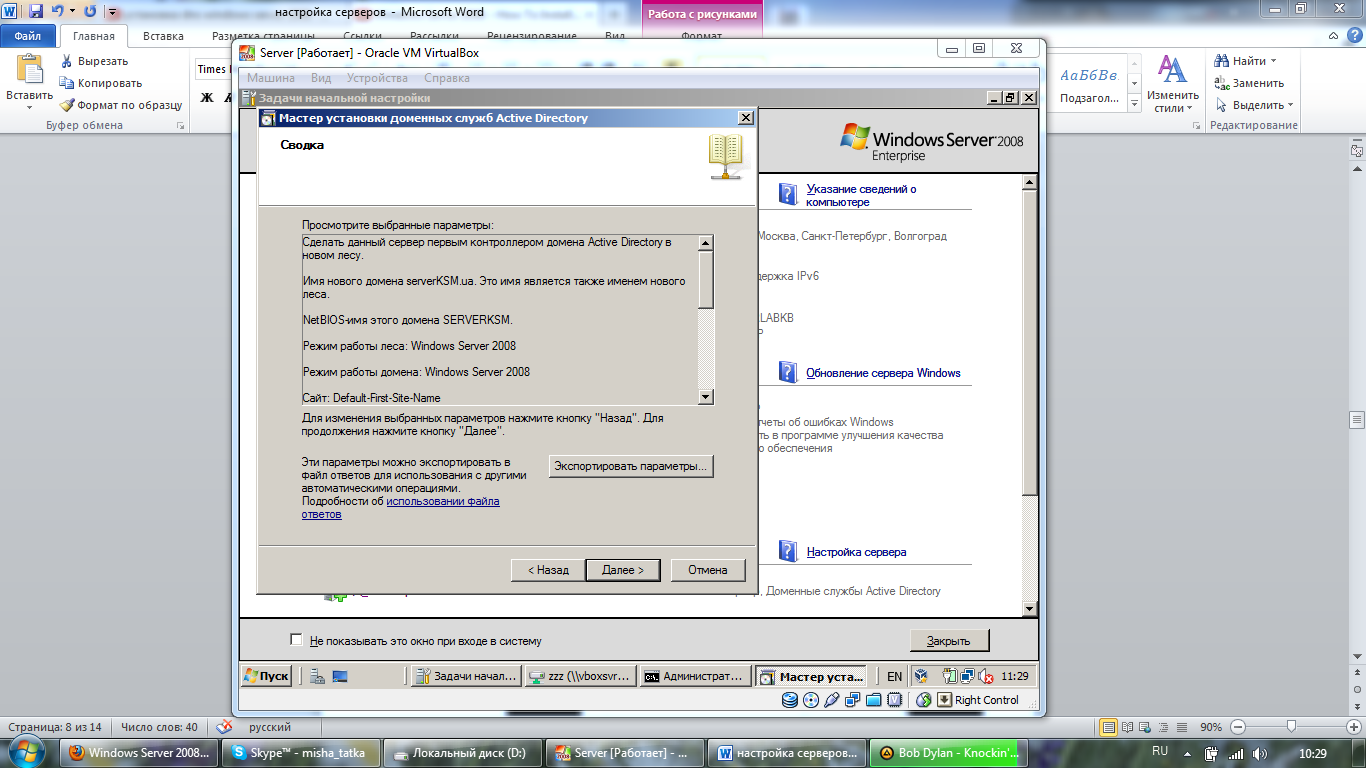Open Windows Server 2008 Firefox taskbar item
Screen dimensions: 1366x768
tap(139, 752)
